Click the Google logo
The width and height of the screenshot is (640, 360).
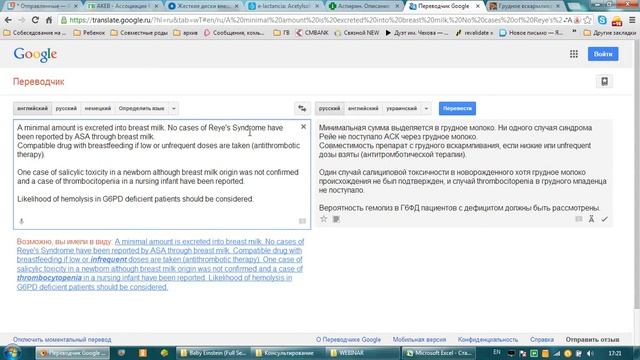pos(35,55)
